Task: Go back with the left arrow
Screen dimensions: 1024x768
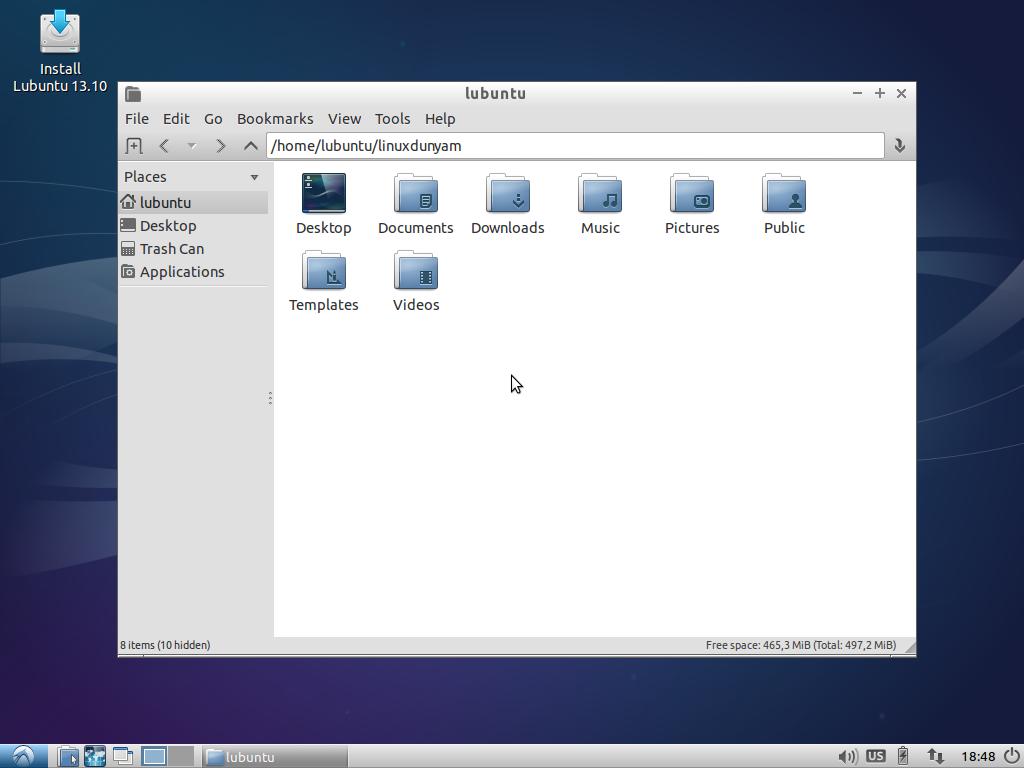Action: point(164,146)
